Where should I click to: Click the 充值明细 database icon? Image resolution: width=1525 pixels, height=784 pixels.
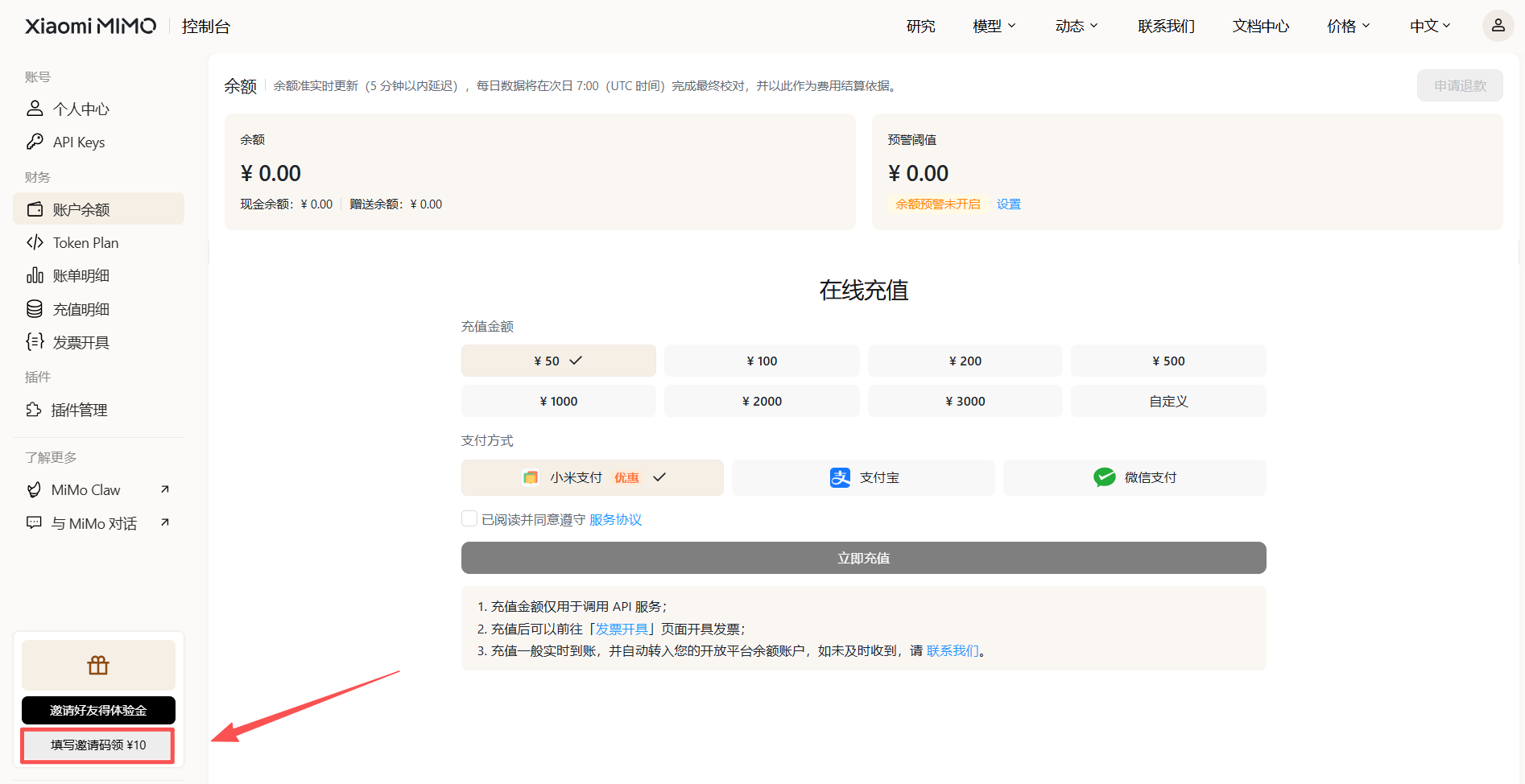(35, 309)
